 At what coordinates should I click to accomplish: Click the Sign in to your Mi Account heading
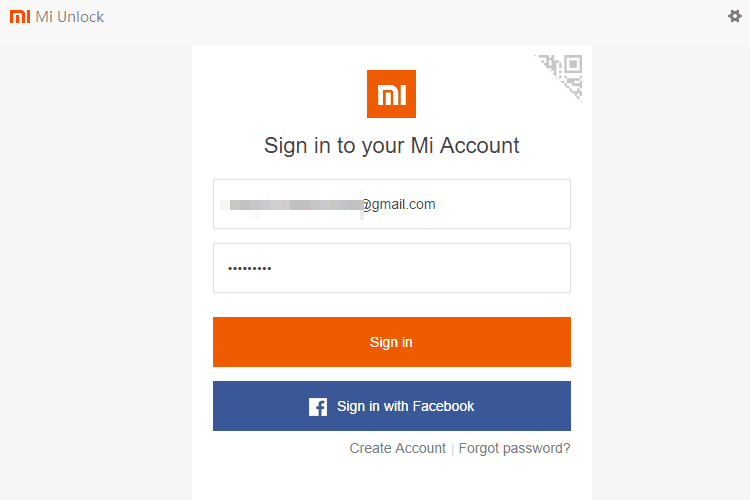tap(391, 145)
